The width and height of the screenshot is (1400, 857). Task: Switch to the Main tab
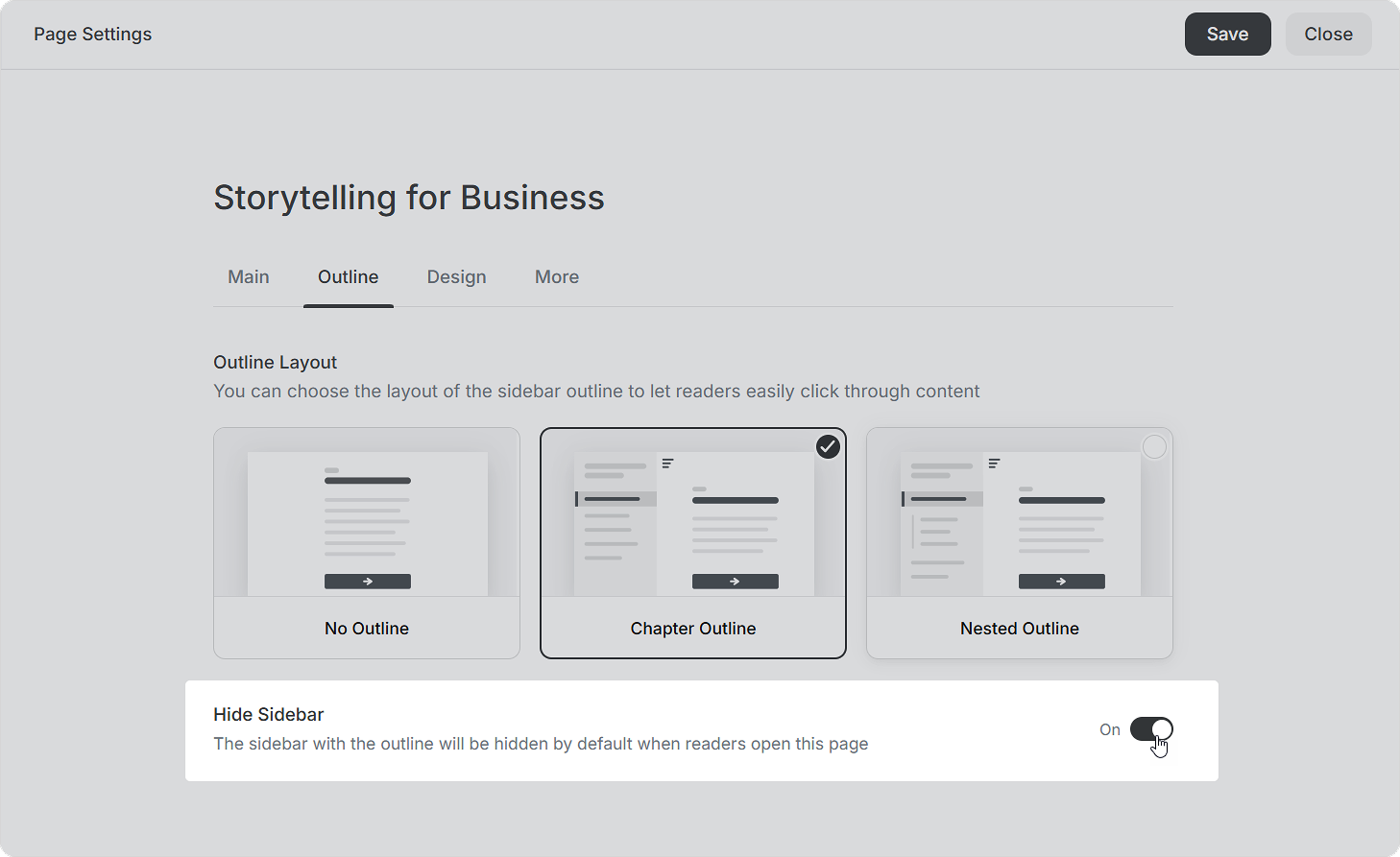point(249,277)
